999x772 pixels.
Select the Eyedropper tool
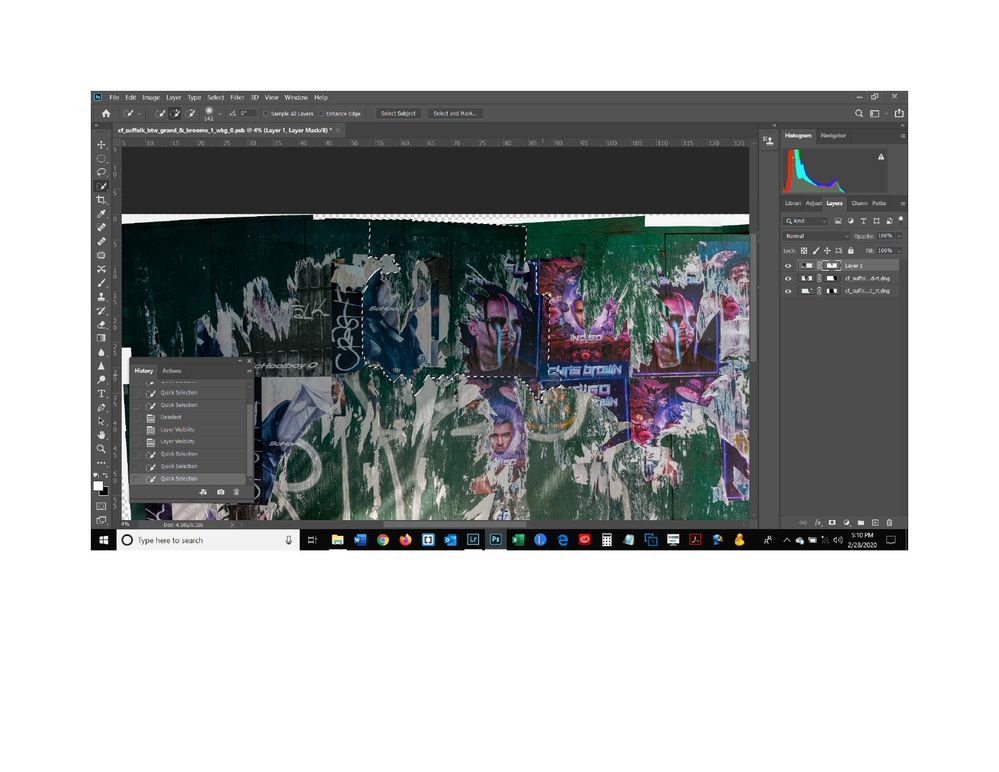point(101,214)
